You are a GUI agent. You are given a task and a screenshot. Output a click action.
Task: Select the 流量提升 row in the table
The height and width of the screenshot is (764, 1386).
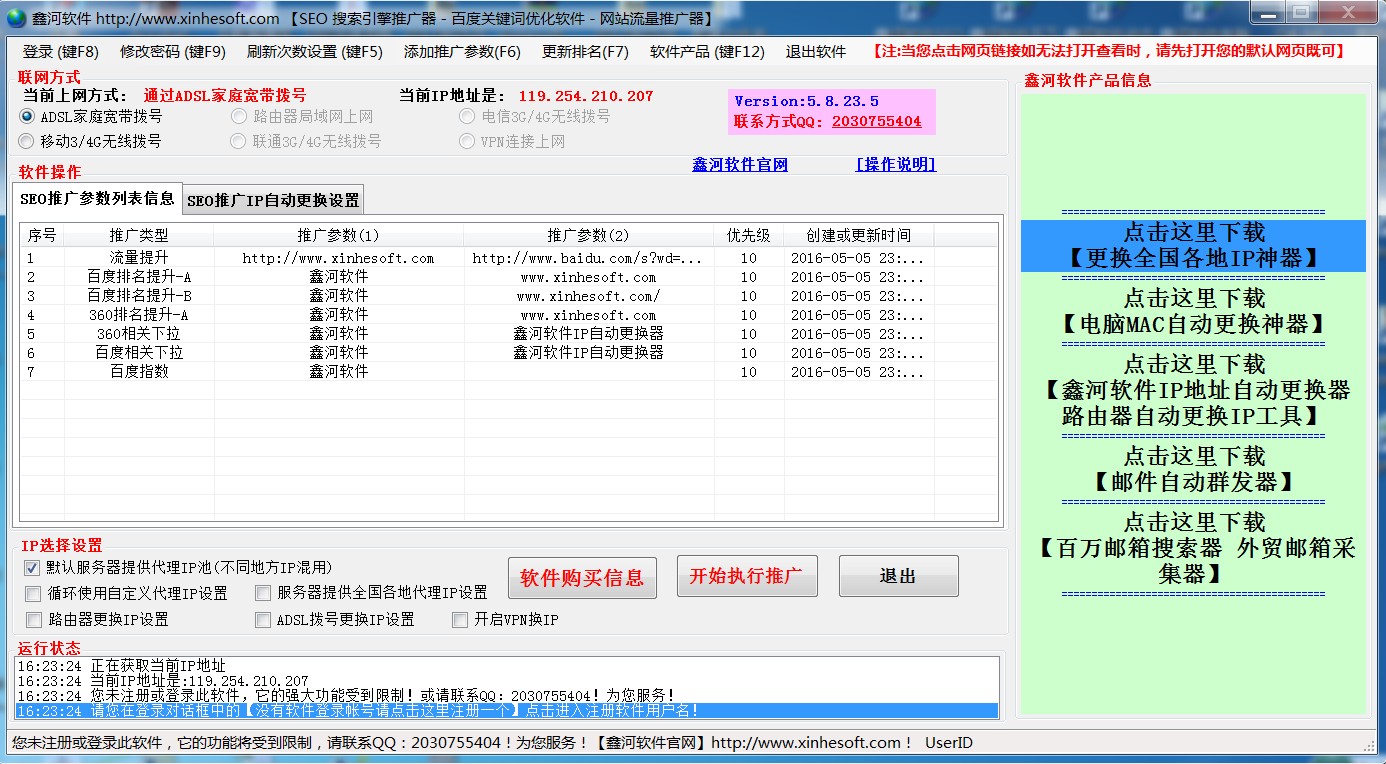pyautogui.click(x=300, y=257)
